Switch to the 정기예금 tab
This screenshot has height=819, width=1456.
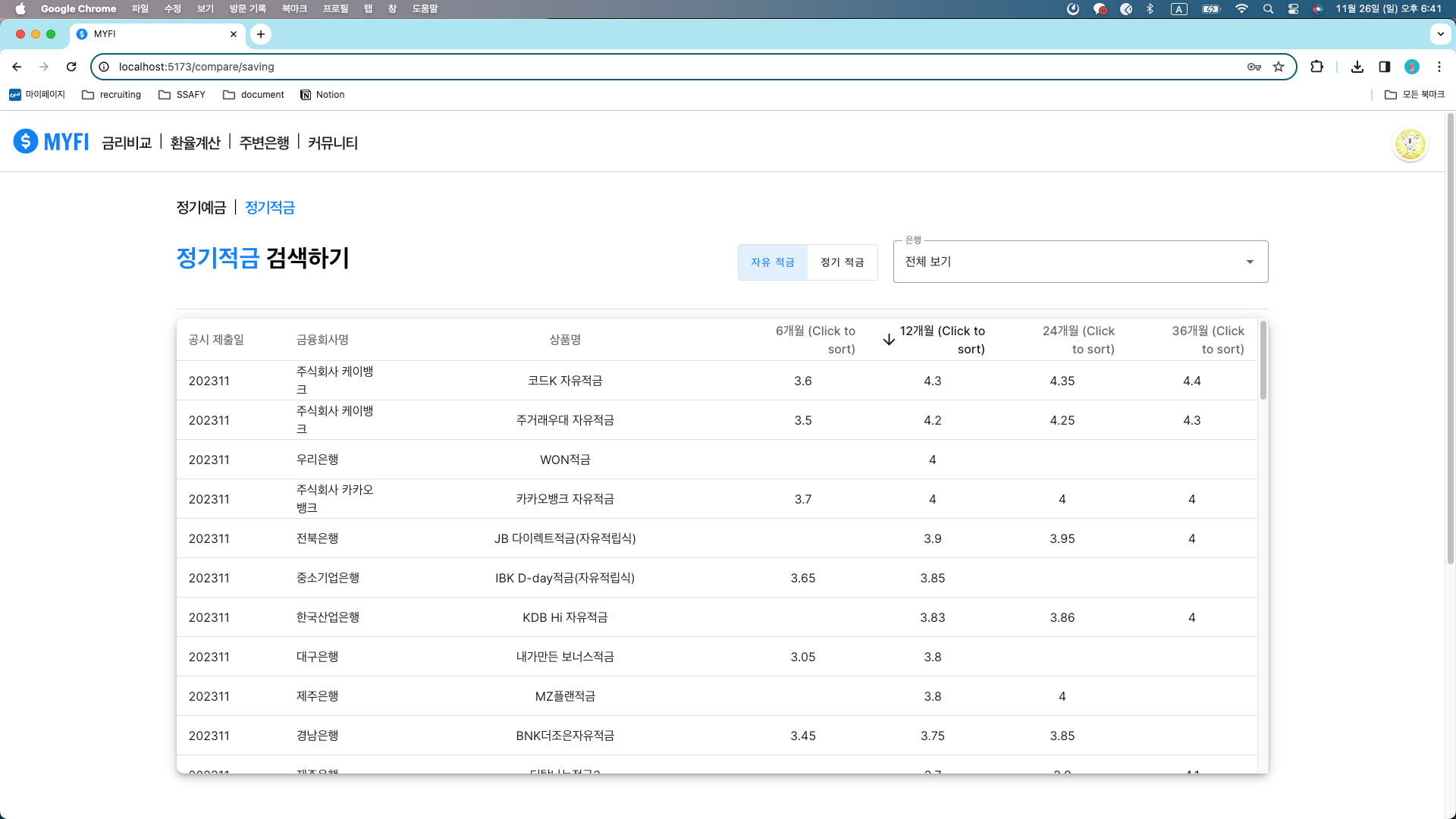[201, 208]
